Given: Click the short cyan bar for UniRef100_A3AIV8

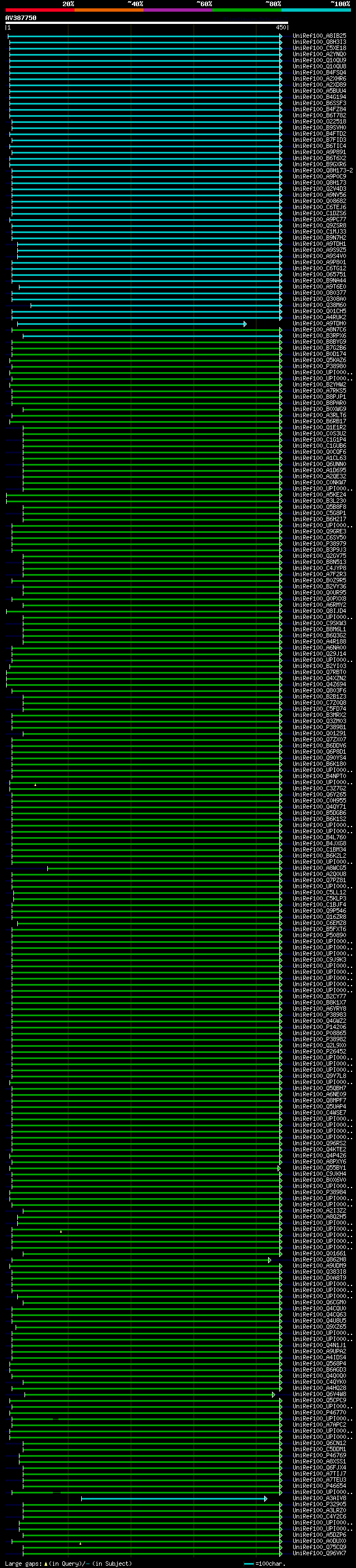Looking at the screenshot, I should [x=174, y=1498].
